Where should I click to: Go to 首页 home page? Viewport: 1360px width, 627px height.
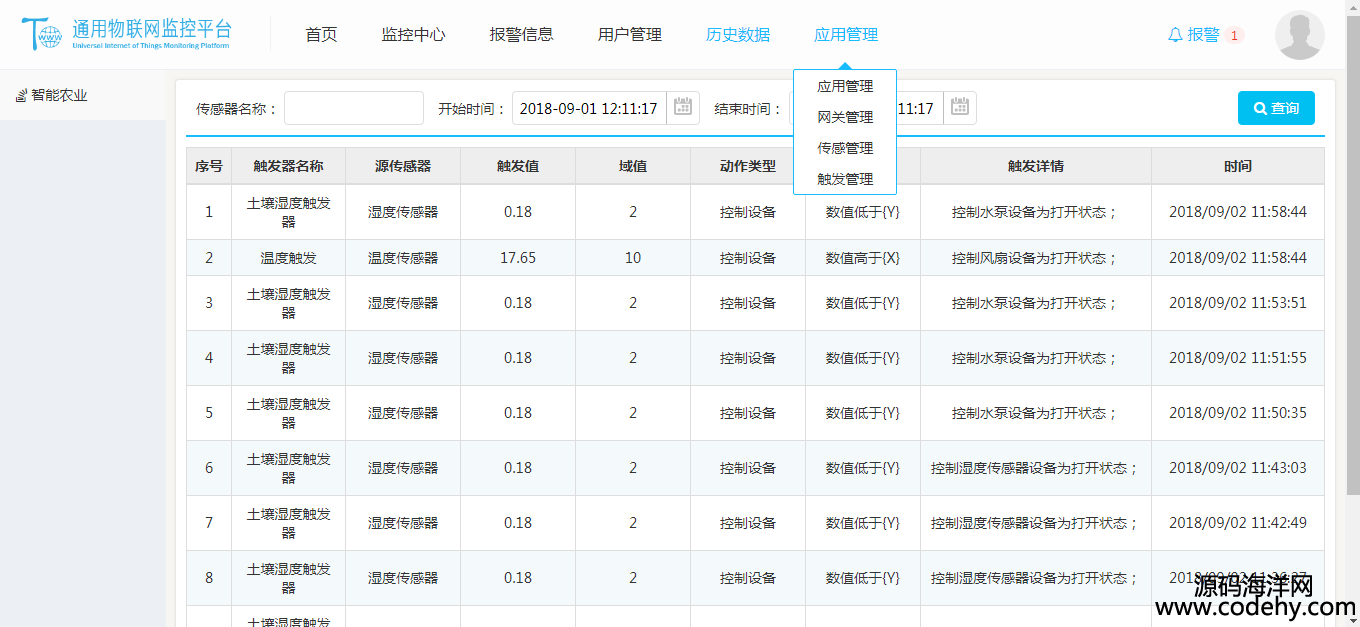point(321,35)
